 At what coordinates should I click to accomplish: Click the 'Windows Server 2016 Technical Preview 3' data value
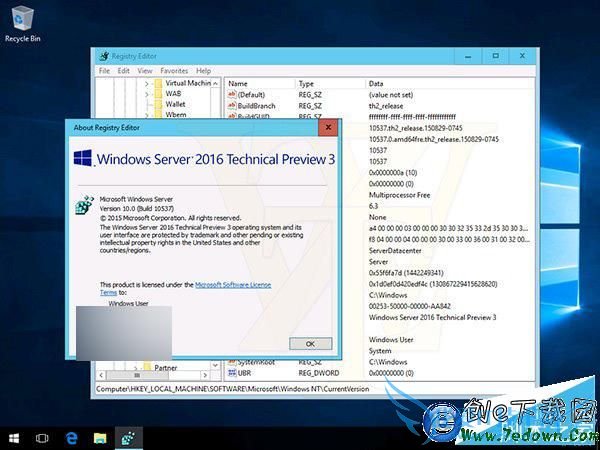[x=432, y=317]
